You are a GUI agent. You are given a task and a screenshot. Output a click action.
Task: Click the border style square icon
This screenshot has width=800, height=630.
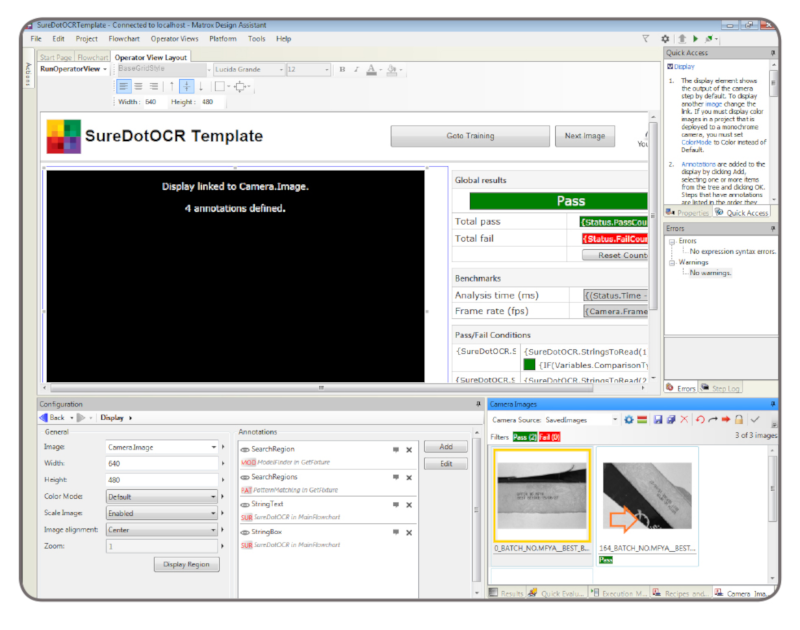pyautogui.click(x=219, y=86)
